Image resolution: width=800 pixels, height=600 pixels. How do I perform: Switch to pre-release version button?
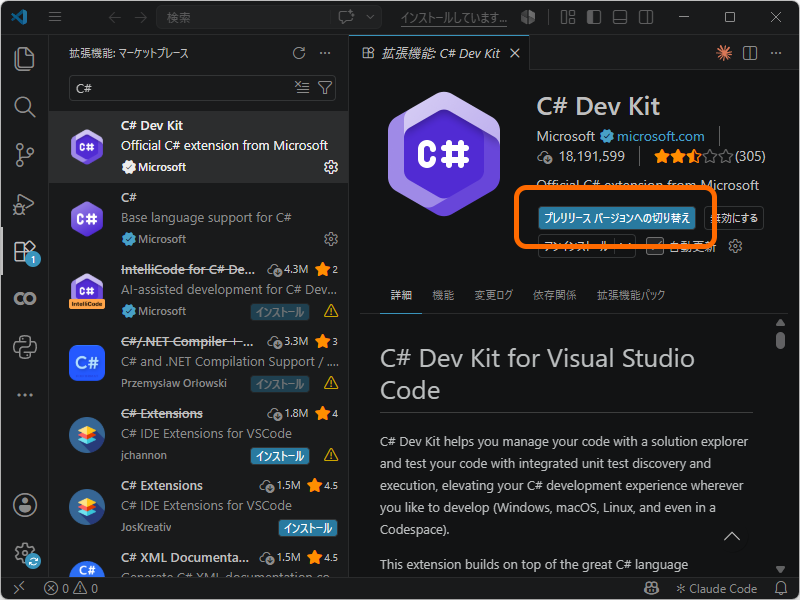click(617, 218)
